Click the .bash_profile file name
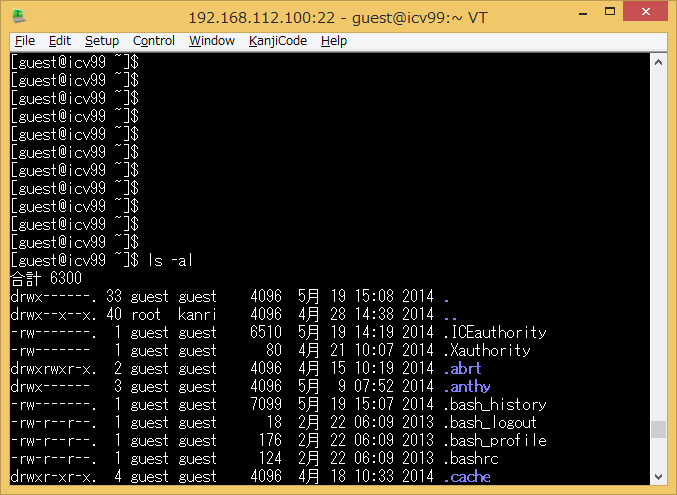Screen dimensions: 677x495 pyautogui.click(x=495, y=441)
